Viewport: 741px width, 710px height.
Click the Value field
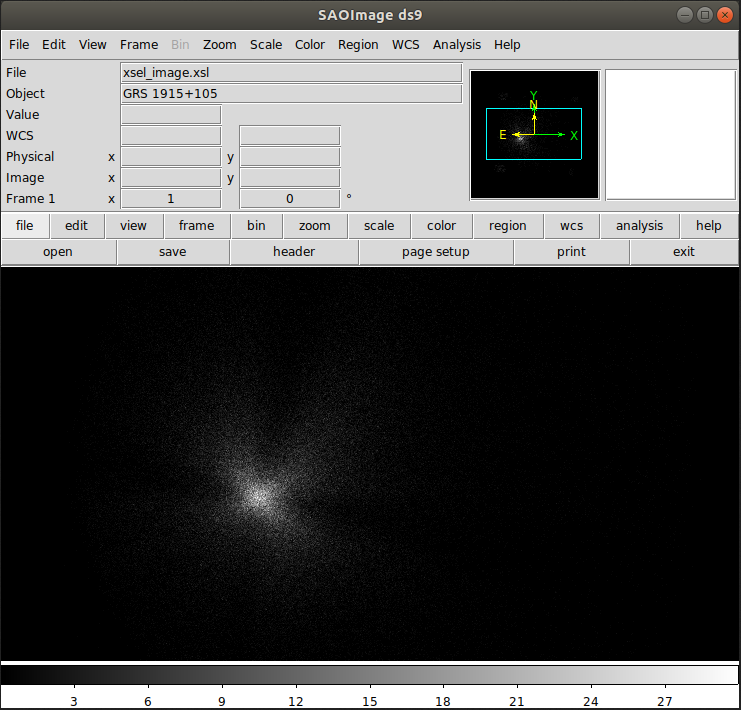[171, 115]
